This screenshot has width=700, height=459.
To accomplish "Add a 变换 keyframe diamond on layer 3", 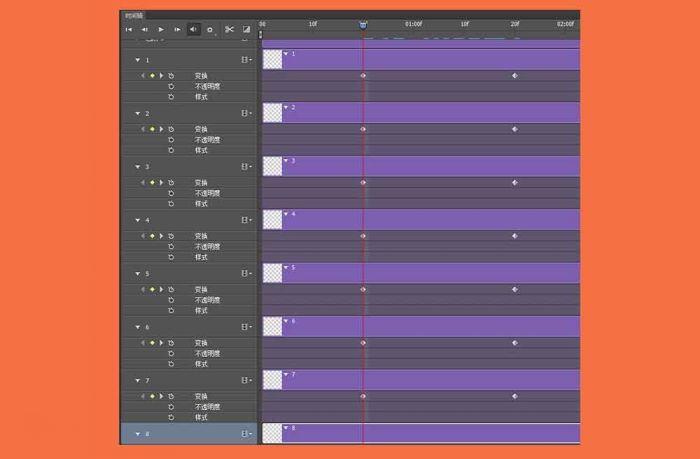I will click(152, 182).
